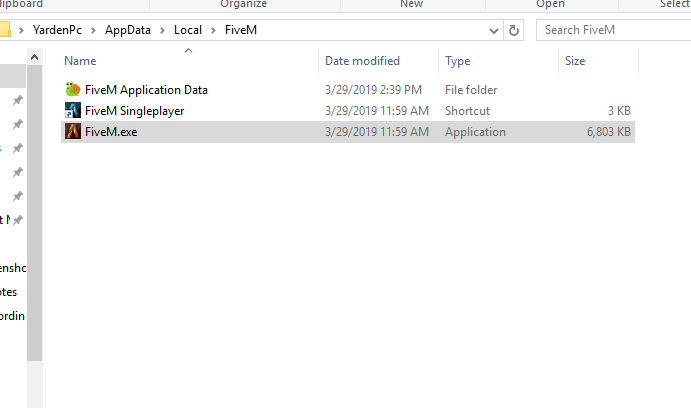Go to YardenPc in the breadcrumb
Viewport: 691px width, 408px height.
tap(57, 30)
